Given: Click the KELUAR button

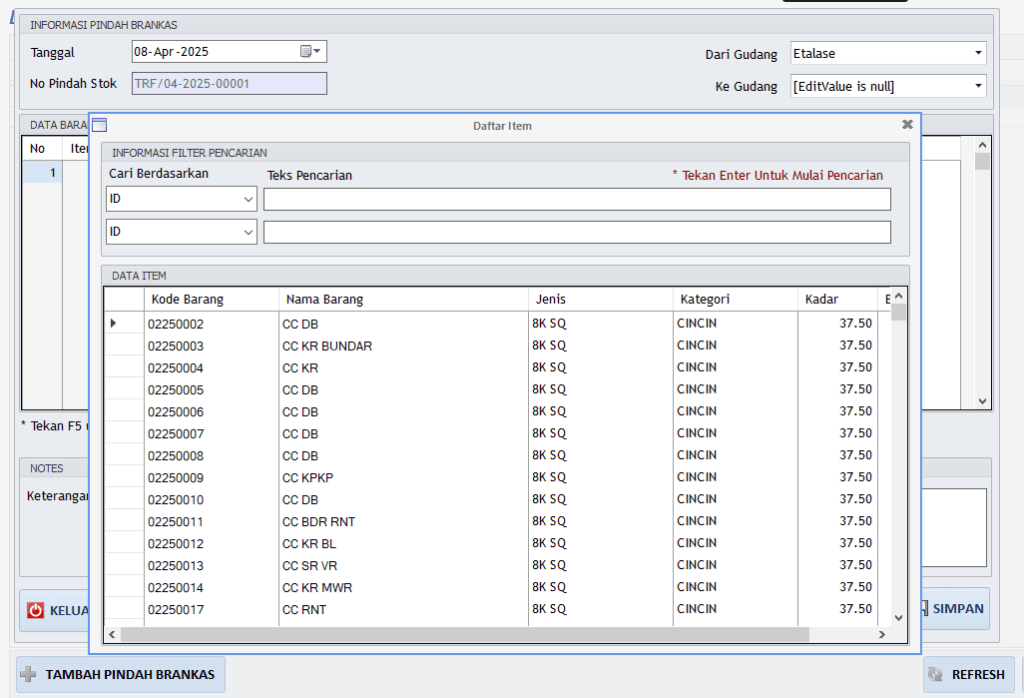Looking at the screenshot, I should point(55,611).
